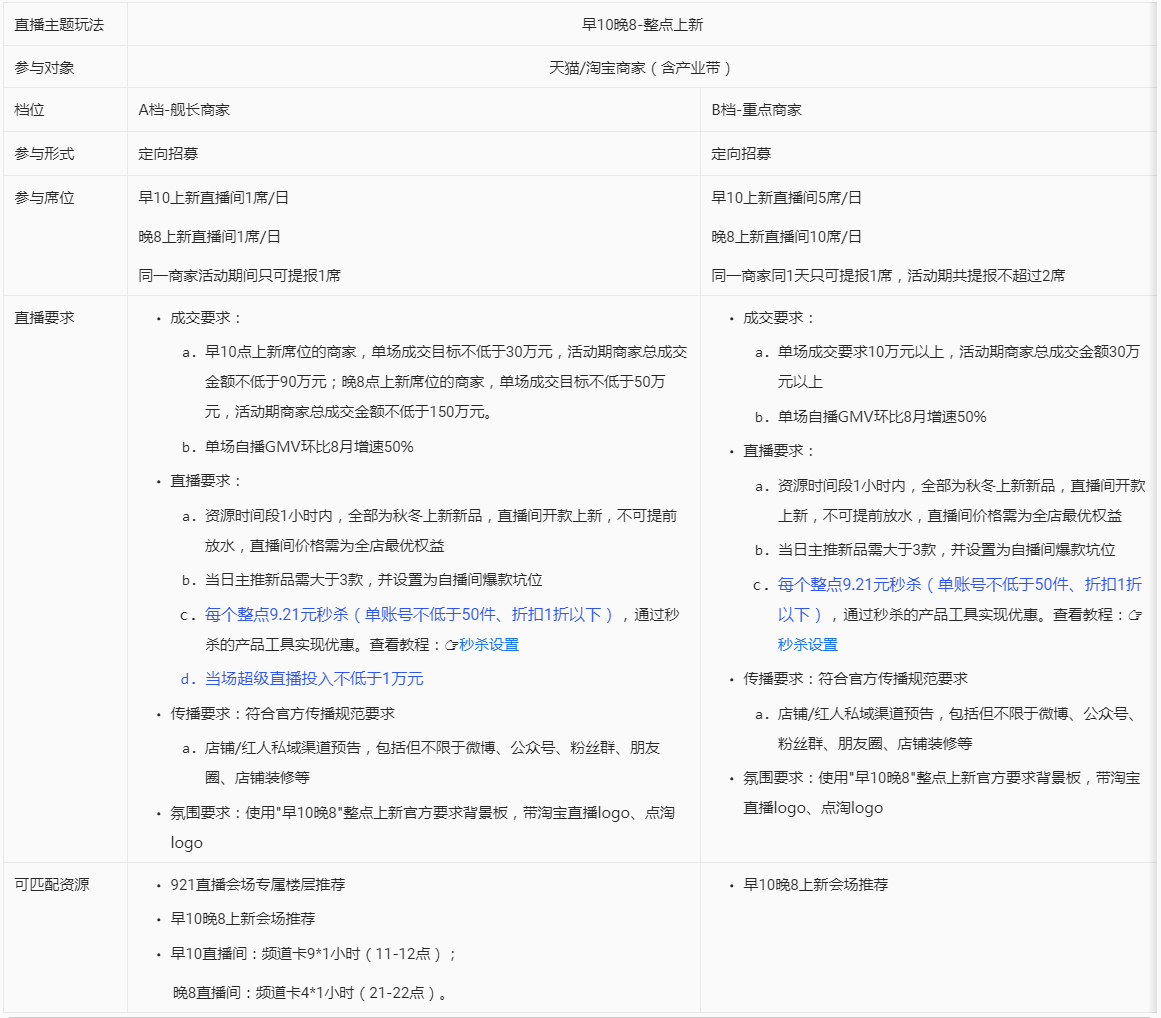Select the 早10晚8-整点上新 title cell
The image size is (1161, 1018).
[x=642, y=23]
